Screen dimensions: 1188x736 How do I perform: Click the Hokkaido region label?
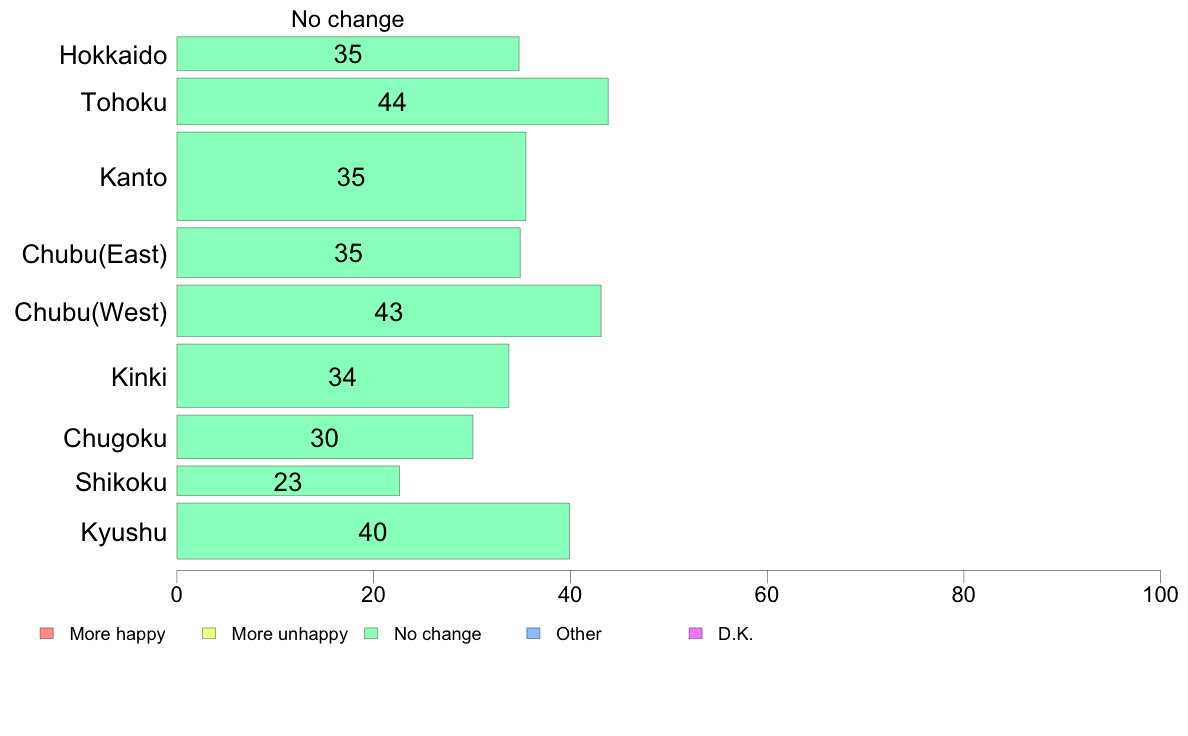click(x=113, y=55)
